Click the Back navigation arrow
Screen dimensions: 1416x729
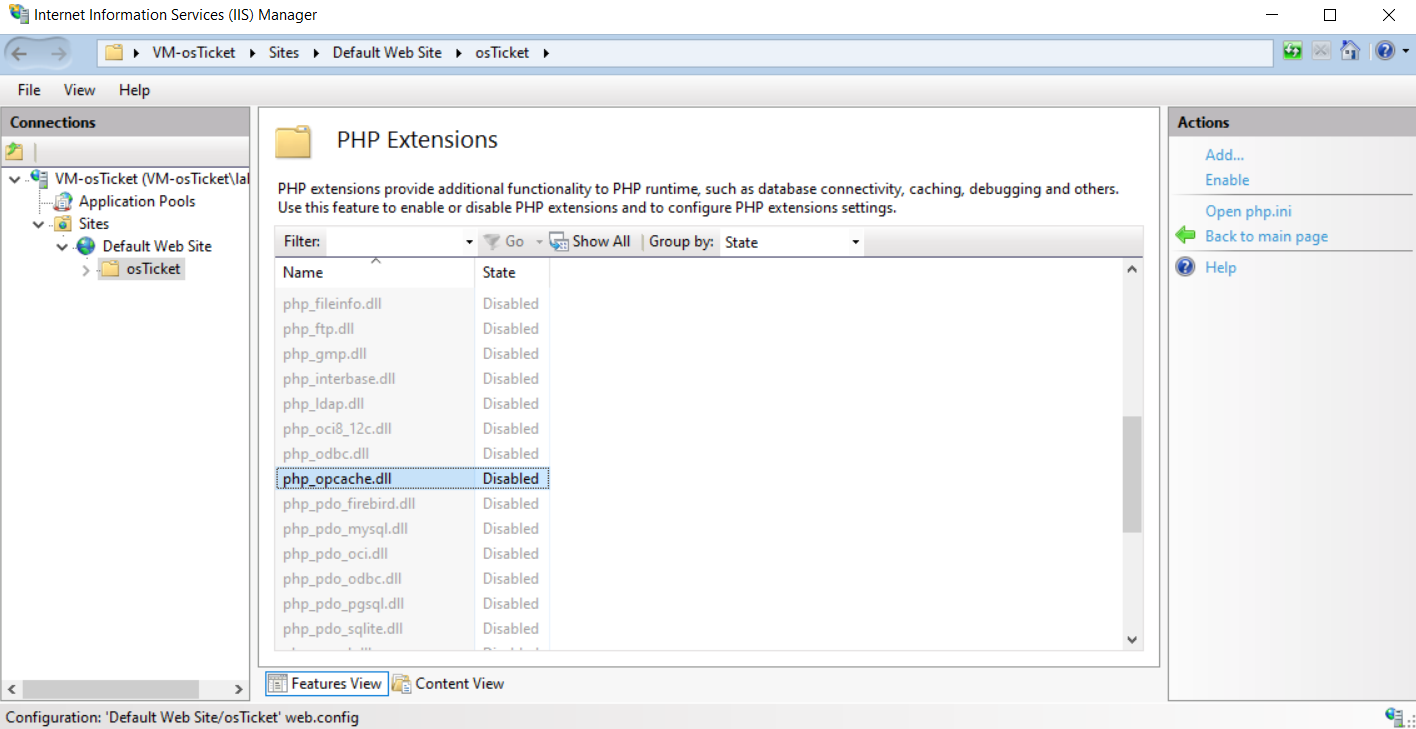(x=19, y=53)
